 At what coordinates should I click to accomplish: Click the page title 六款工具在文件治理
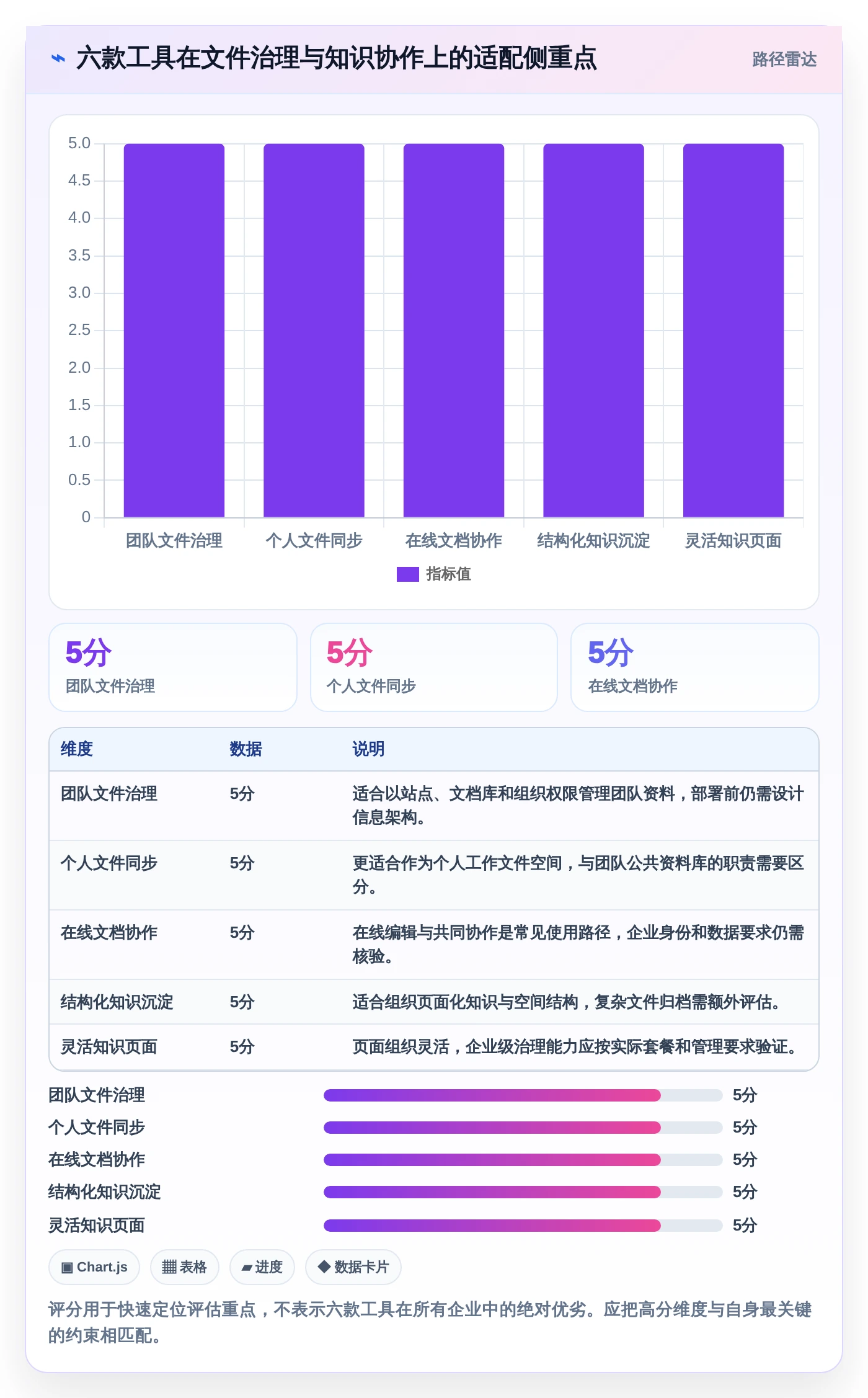[x=336, y=59]
